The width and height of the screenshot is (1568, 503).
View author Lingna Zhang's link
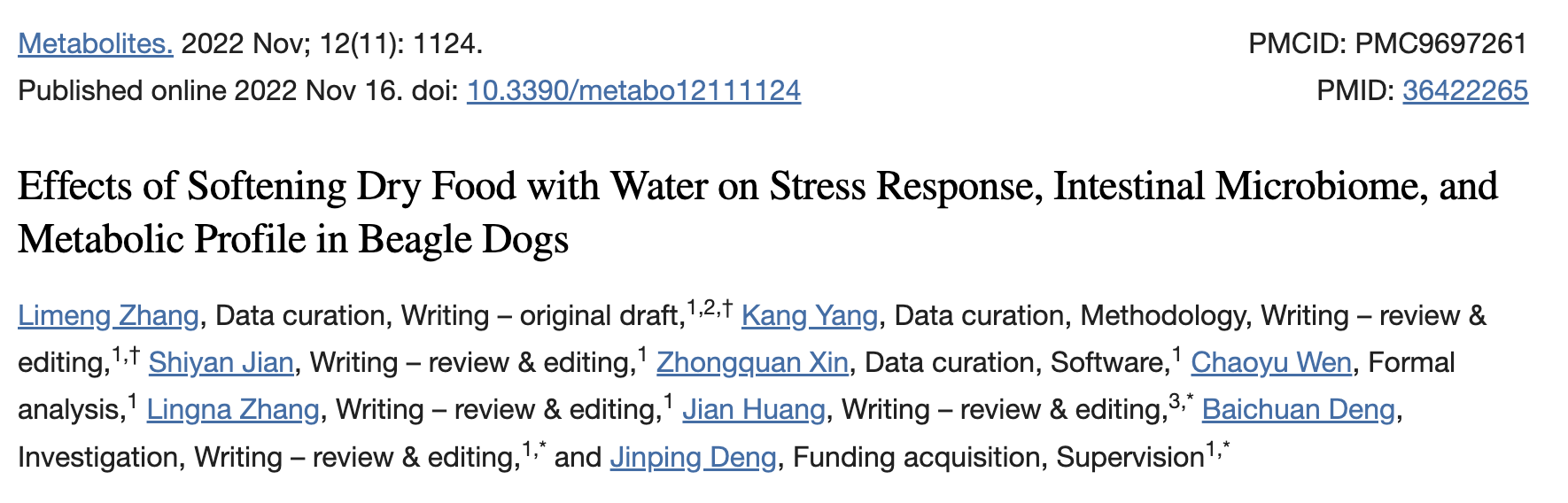232,409
